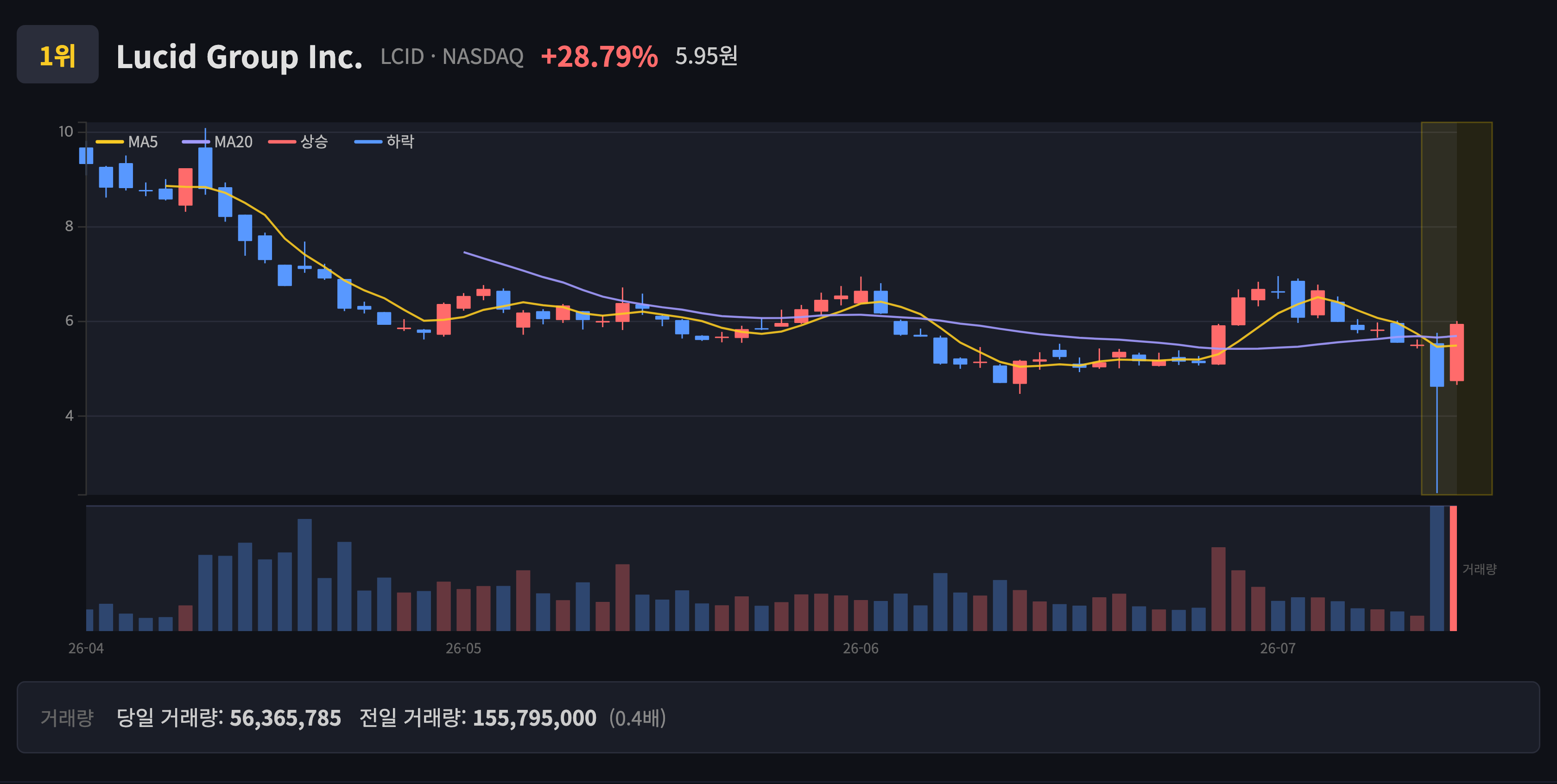This screenshot has height=784, width=1557.
Task: Click the y-axis label 4
Action: [x=69, y=416]
